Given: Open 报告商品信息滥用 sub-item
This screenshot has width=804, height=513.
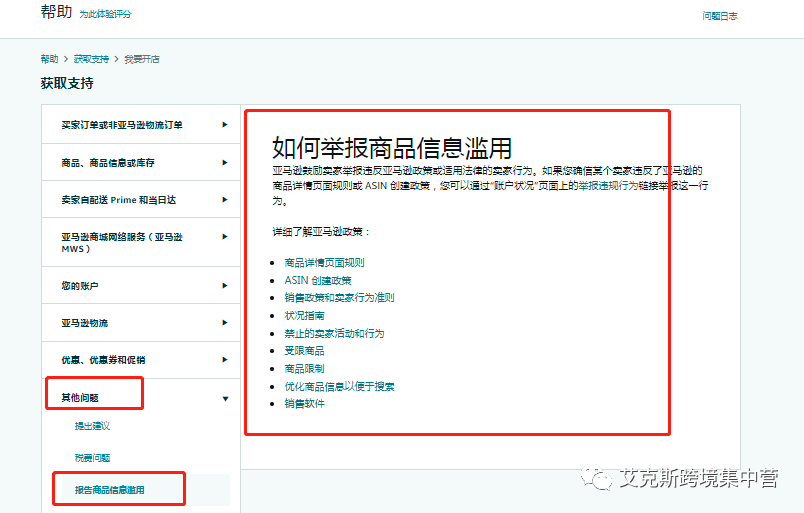Looking at the screenshot, I should pos(109,490).
